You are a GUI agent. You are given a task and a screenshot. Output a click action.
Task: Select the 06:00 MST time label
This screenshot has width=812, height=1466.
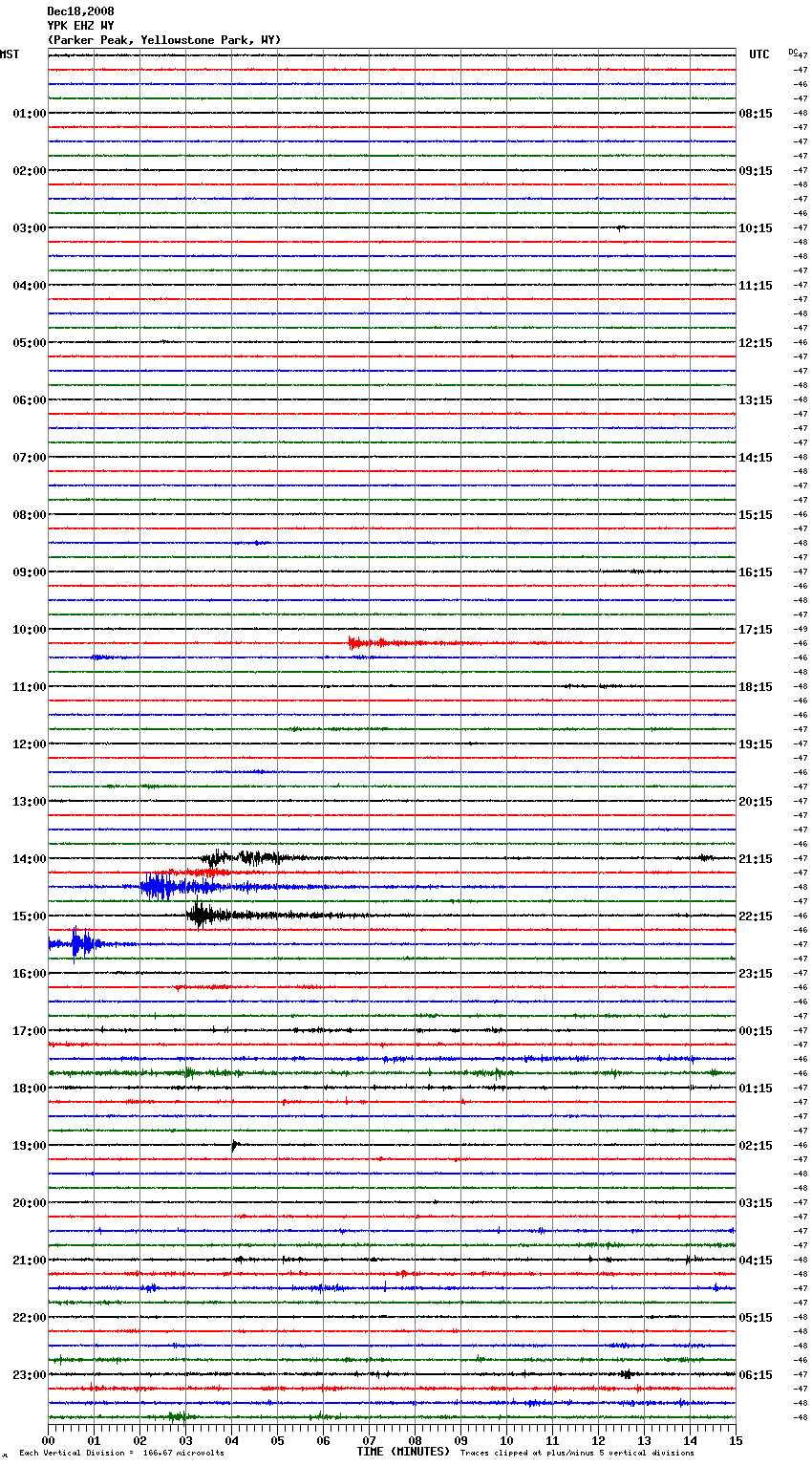(30, 400)
